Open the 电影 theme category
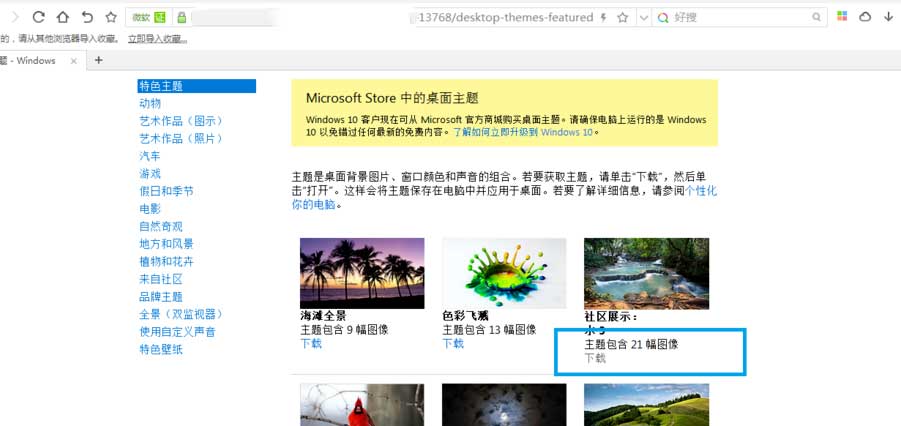The height and width of the screenshot is (426, 901). click(150, 209)
